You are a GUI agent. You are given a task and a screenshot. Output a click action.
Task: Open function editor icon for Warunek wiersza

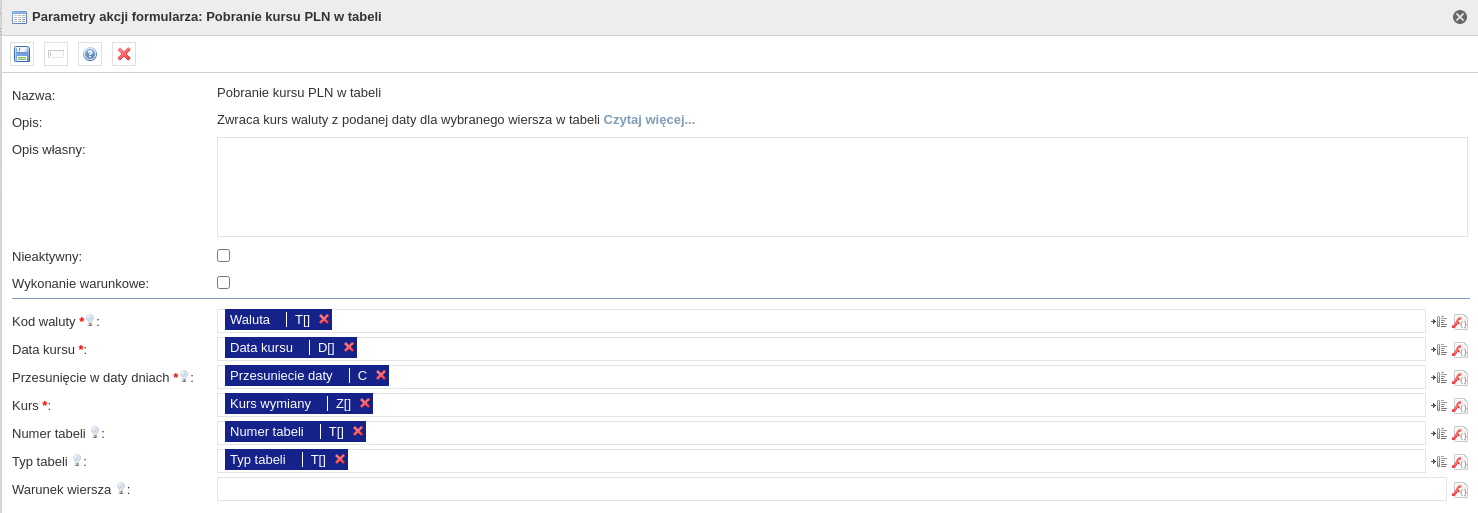pyautogui.click(x=1460, y=490)
